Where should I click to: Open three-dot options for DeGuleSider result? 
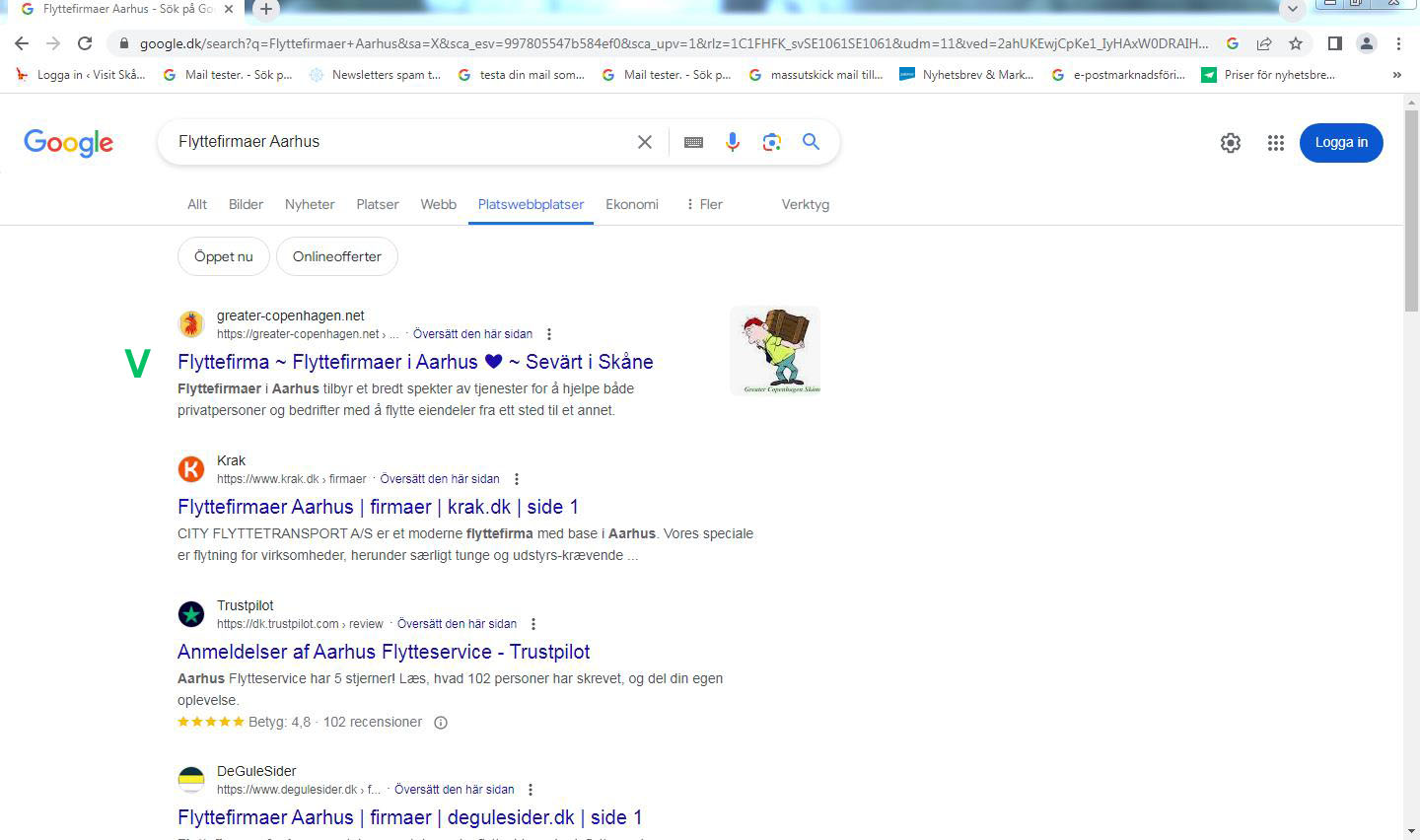[531, 790]
